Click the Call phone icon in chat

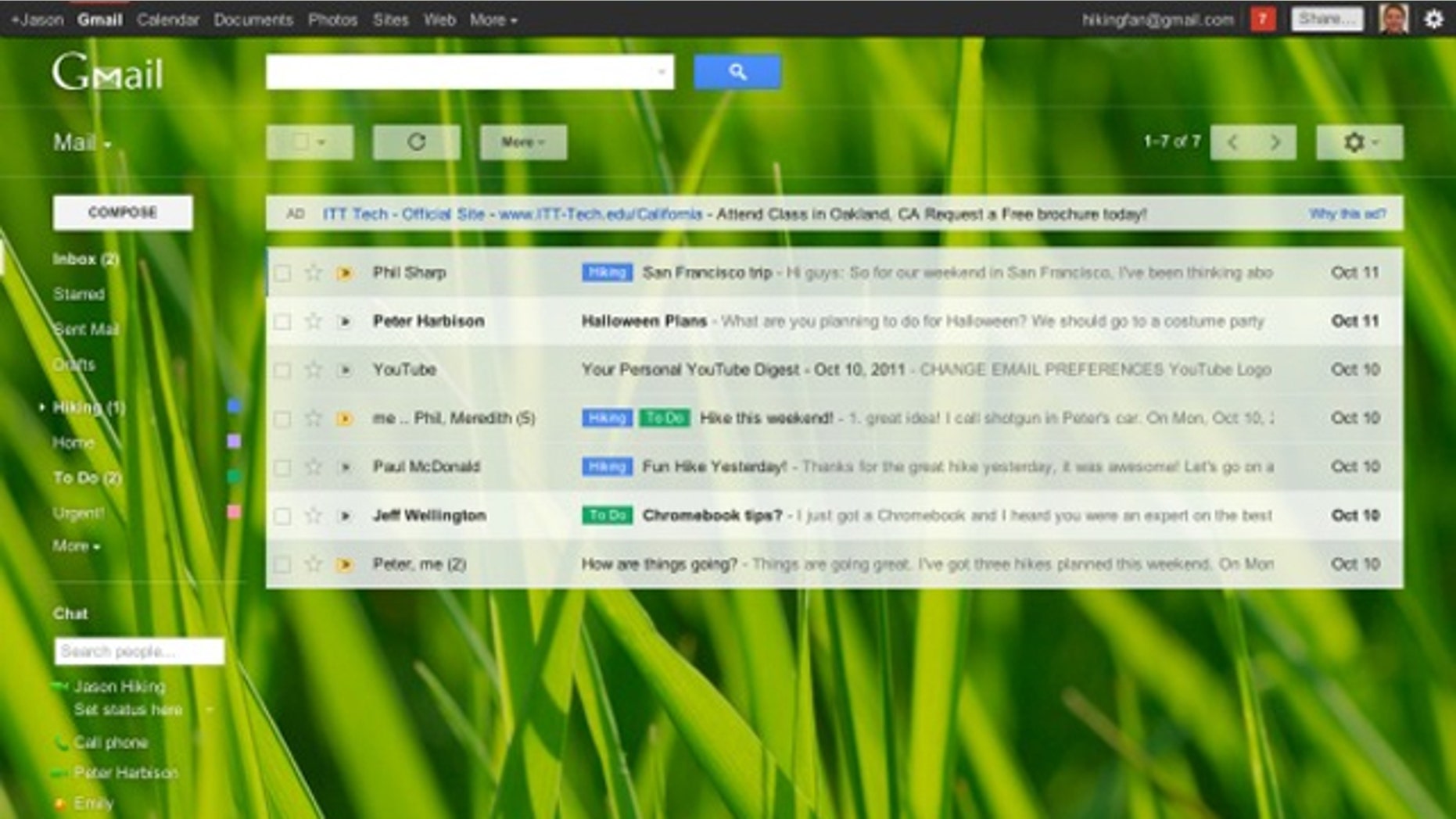coord(61,742)
